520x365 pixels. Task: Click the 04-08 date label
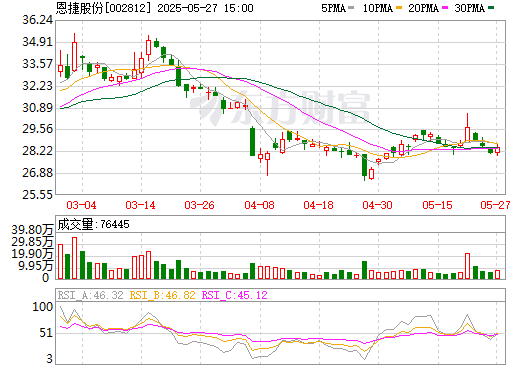click(259, 205)
